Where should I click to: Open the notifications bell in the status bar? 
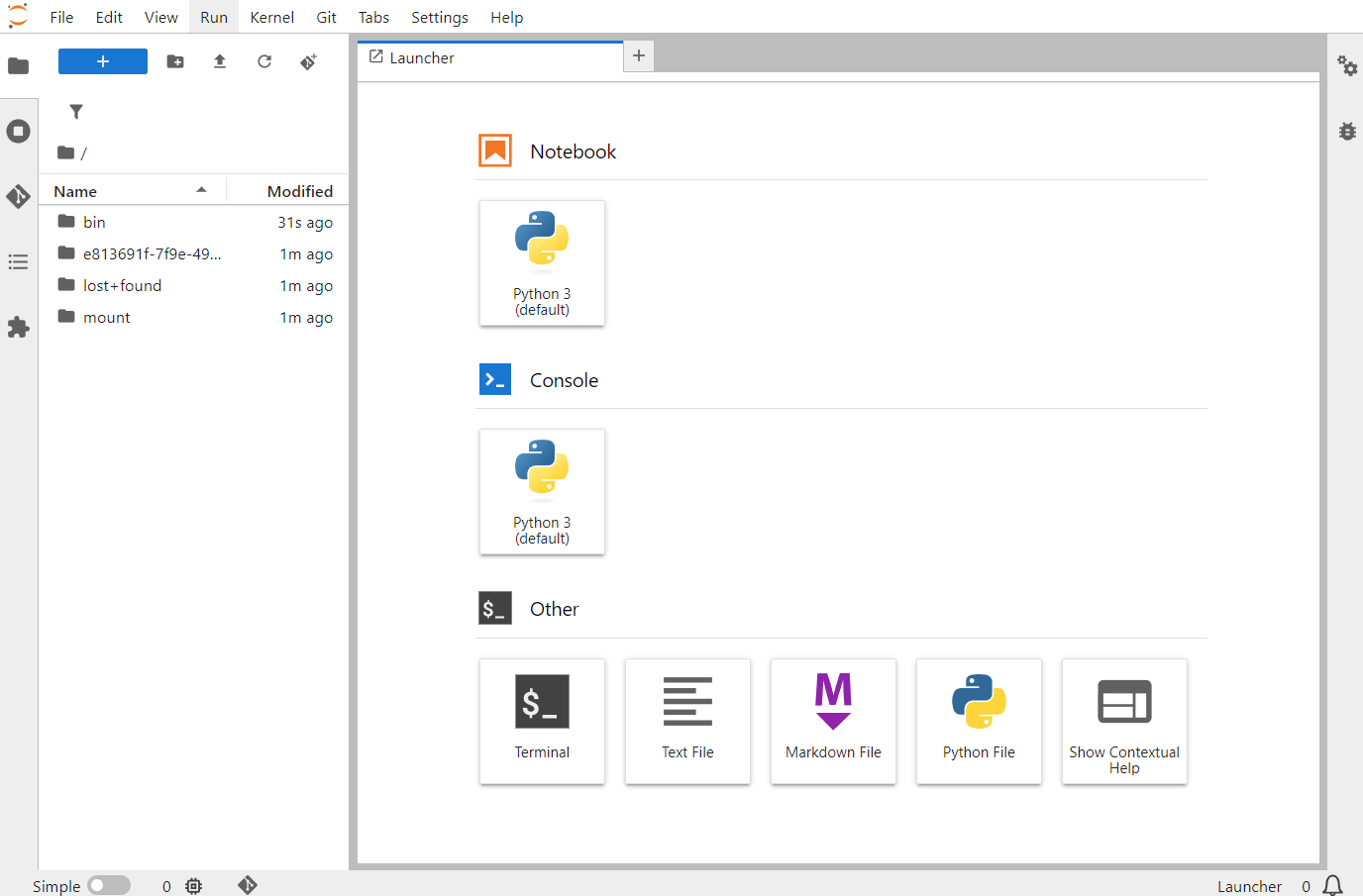(x=1332, y=886)
